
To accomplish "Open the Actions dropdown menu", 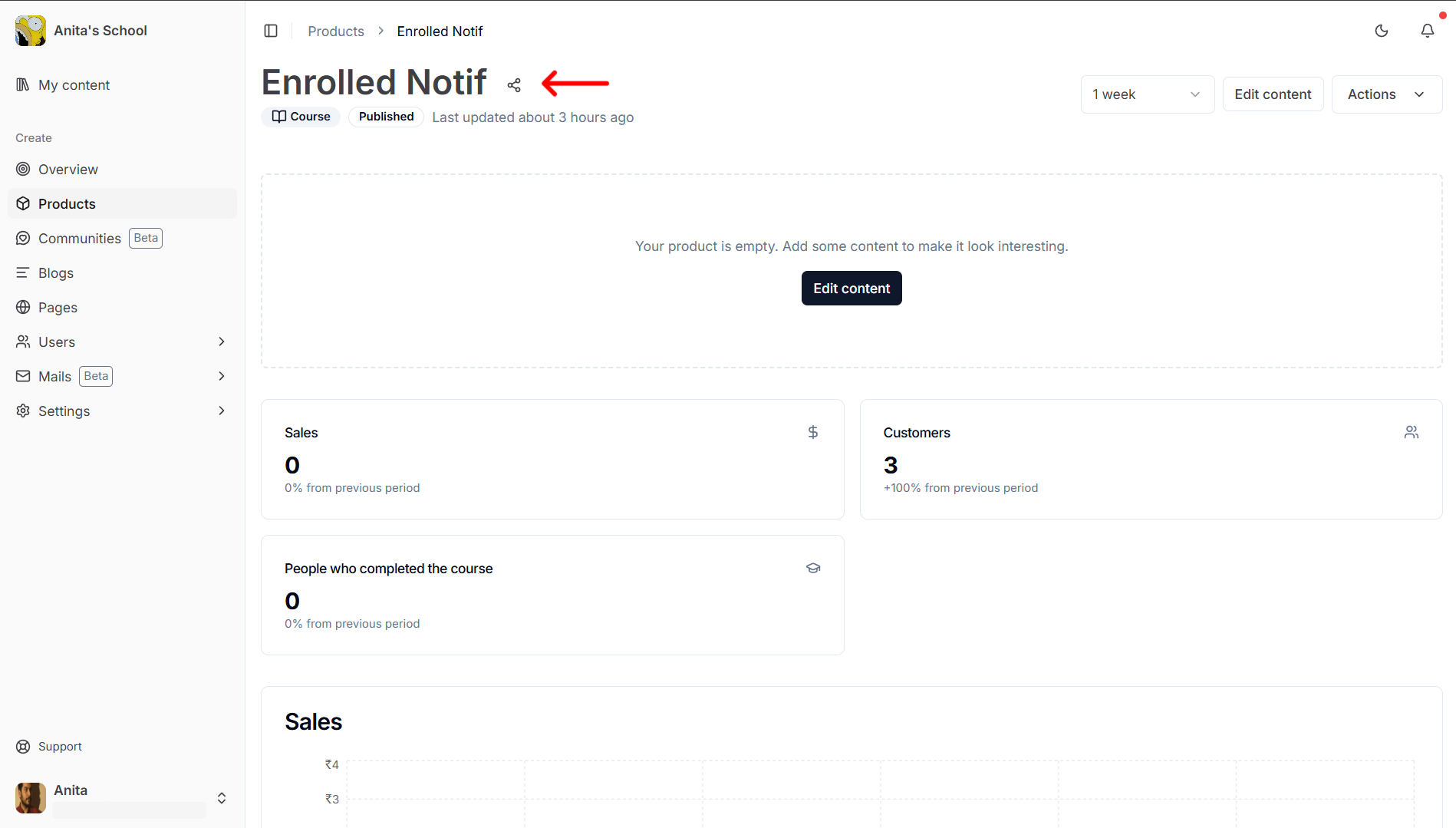I will (1386, 94).
